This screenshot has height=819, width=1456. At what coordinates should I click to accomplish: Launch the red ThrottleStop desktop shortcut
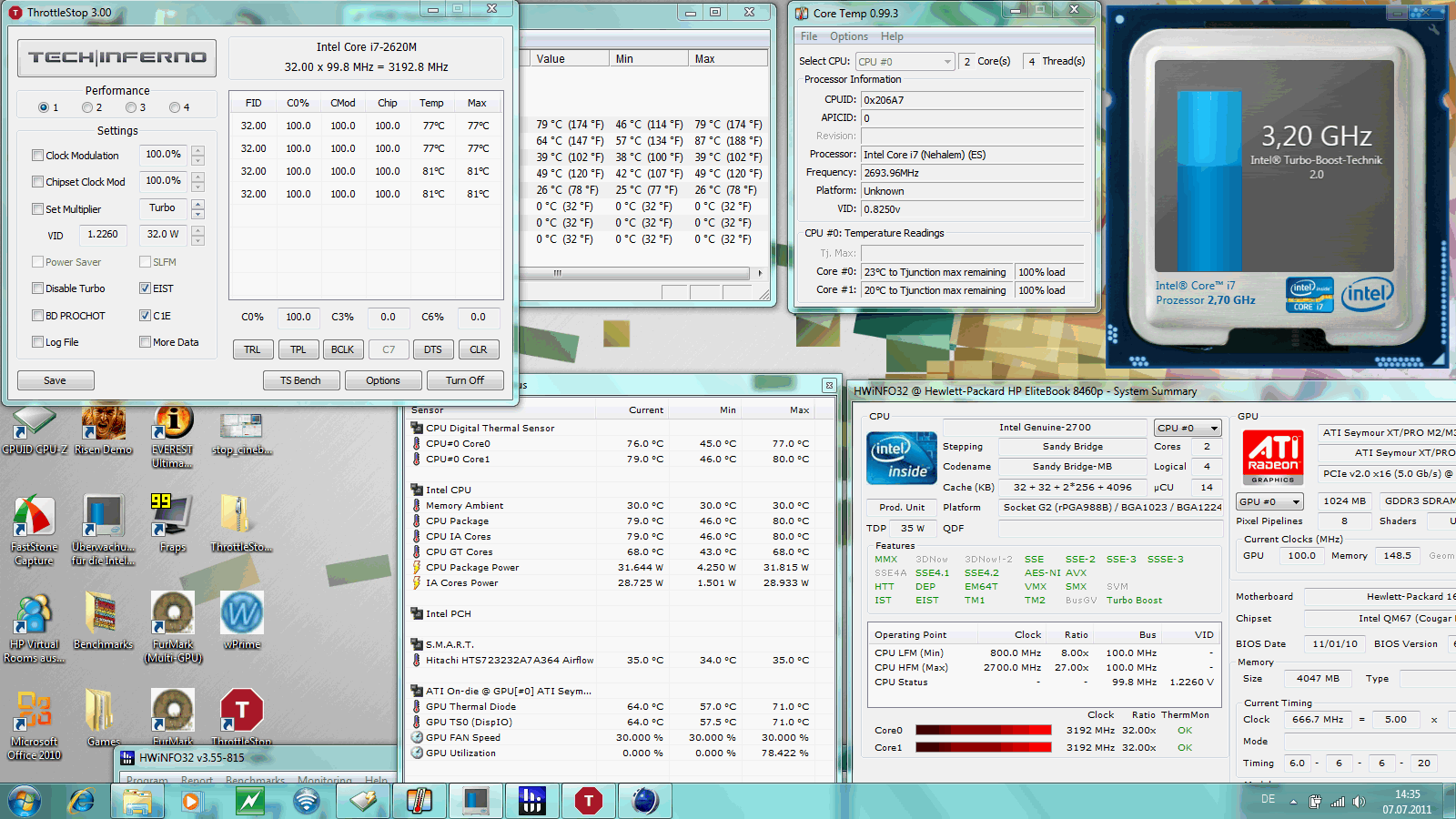point(241,719)
